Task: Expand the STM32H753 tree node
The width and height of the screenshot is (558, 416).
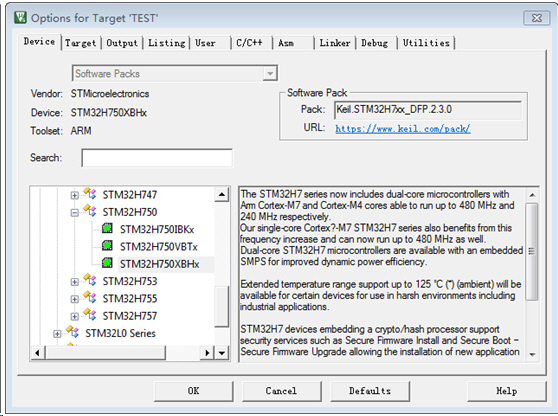Action: [x=74, y=282]
